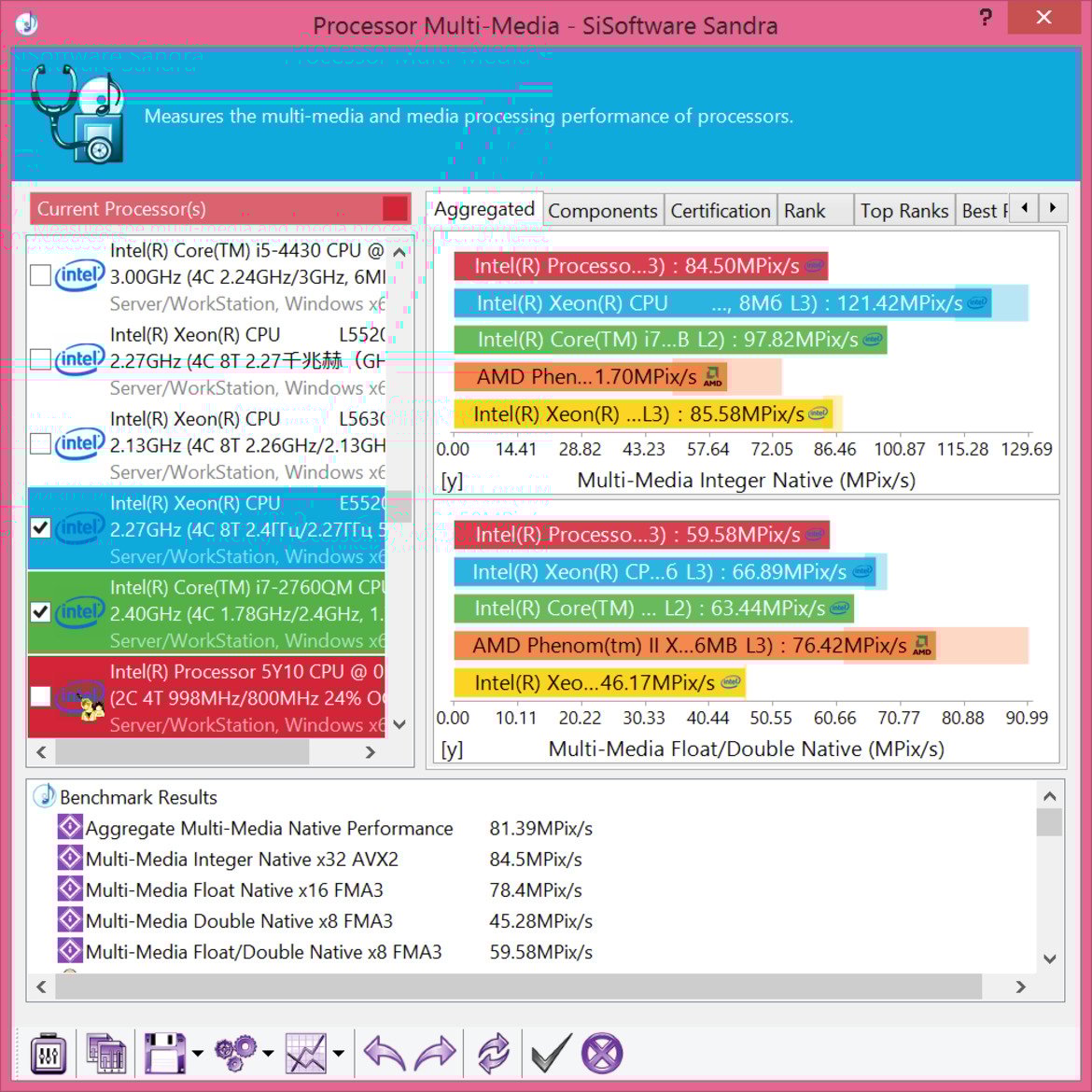This screenshot has height=1092, width=1092.
Task: Toggle checkbox for Xeon L5630 processor
Action: pyautogui.click(x=40, y=444)
